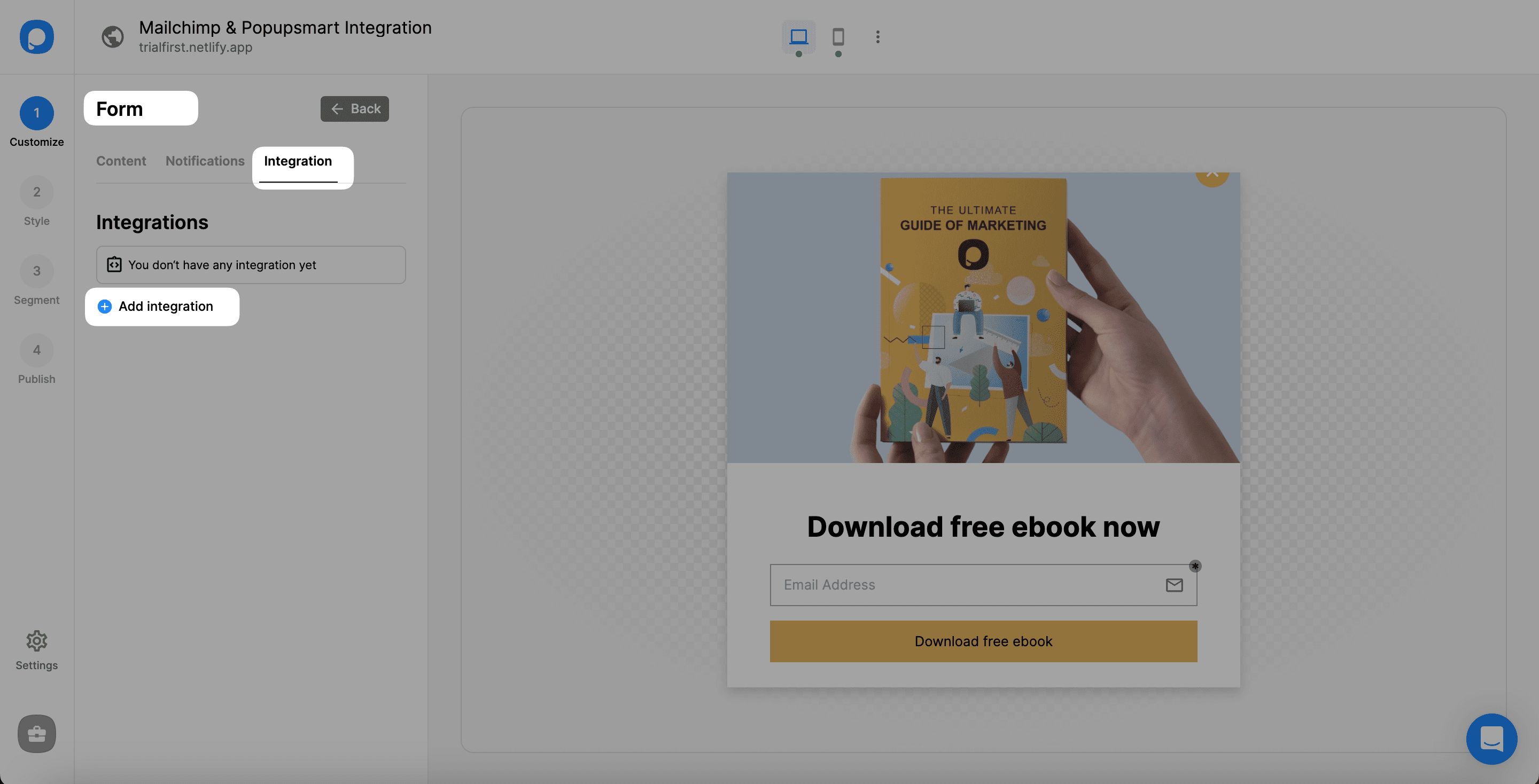Click the Back button
Screen dimensions: 1539x784
point(354,108)
